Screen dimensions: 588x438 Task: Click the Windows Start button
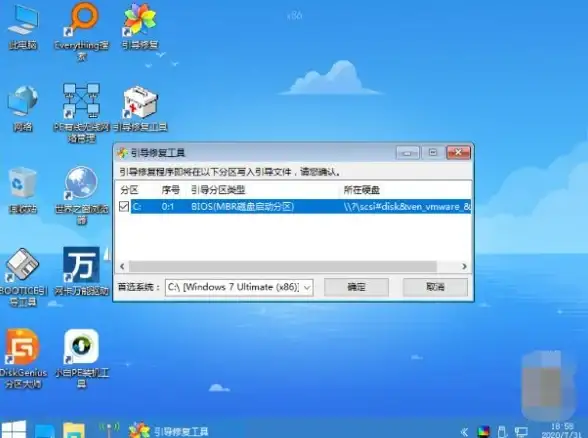14,430
